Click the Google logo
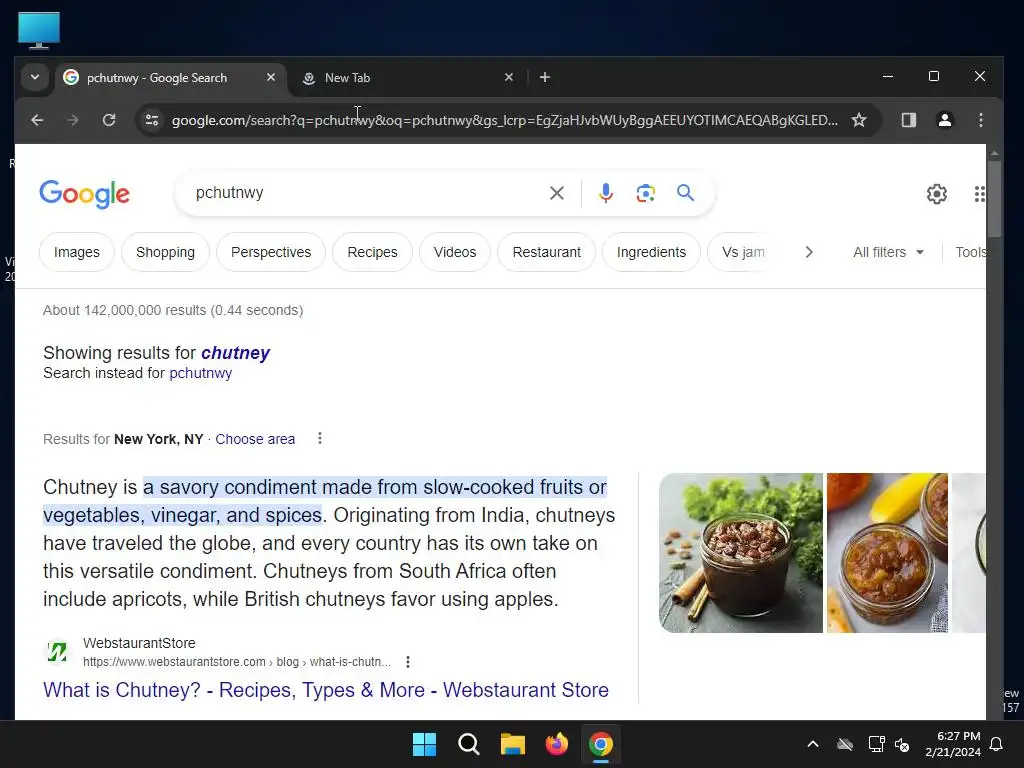This screenshot has height=768, width=1024. click(84, 194)
